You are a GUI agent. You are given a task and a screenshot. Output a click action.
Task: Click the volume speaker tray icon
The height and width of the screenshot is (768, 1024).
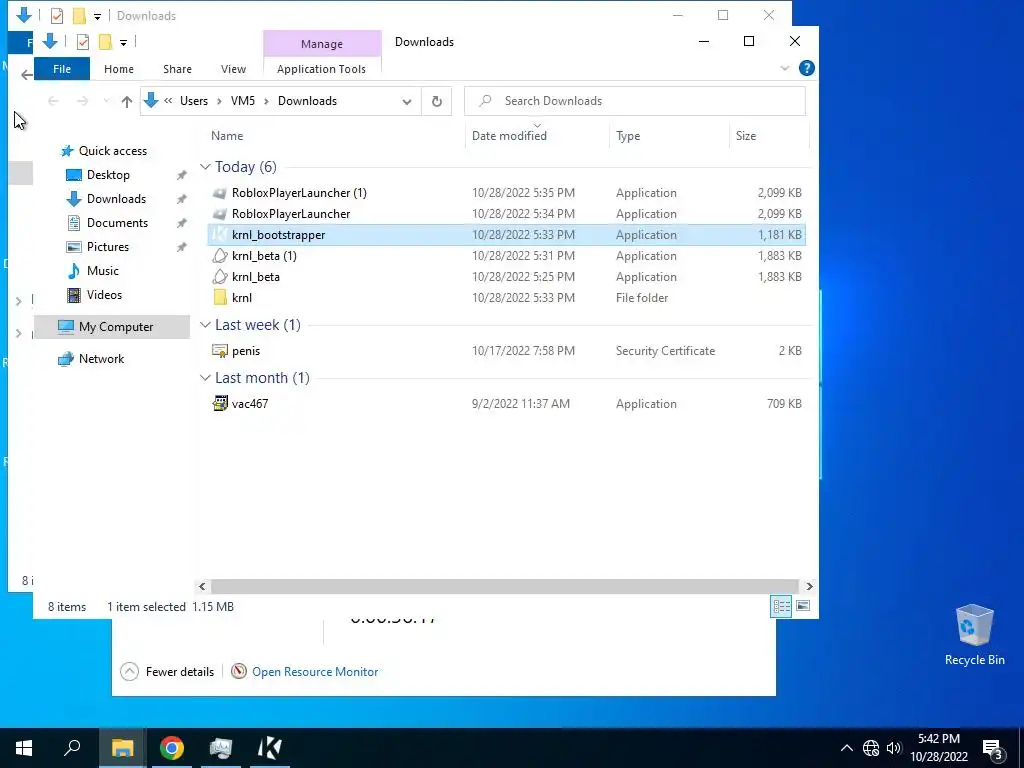click(894, 748)
